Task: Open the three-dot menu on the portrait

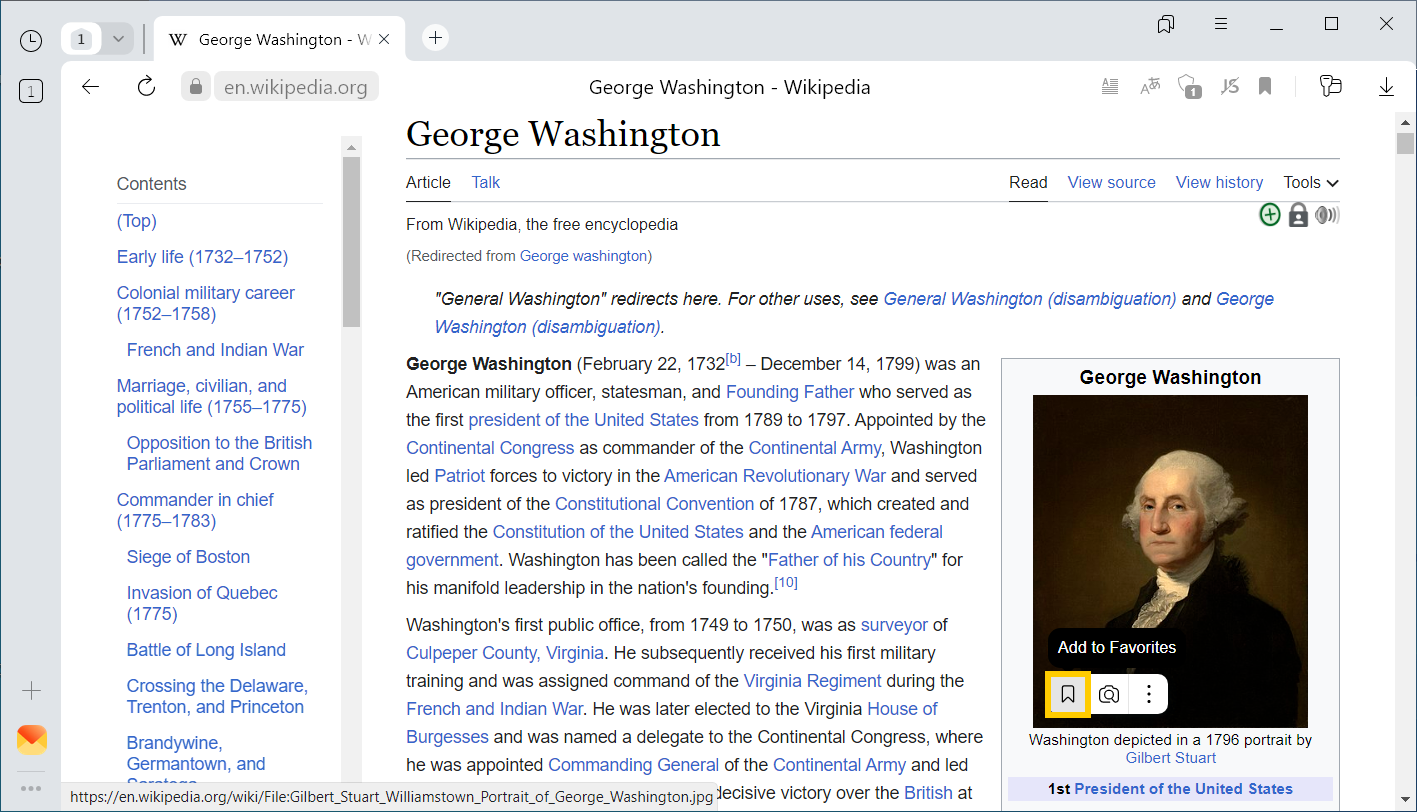Action: pyautogui.click(x=1149, y=694)
